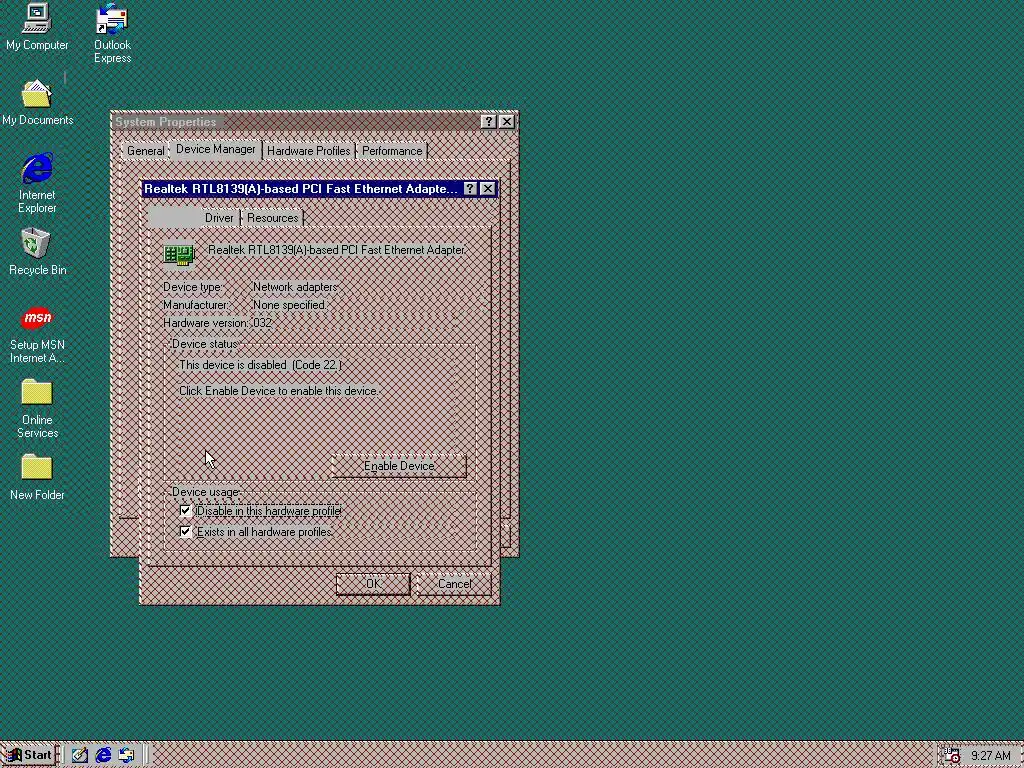
Task: Click the 'Network adapters' device type value
Action: pos(296,287)
